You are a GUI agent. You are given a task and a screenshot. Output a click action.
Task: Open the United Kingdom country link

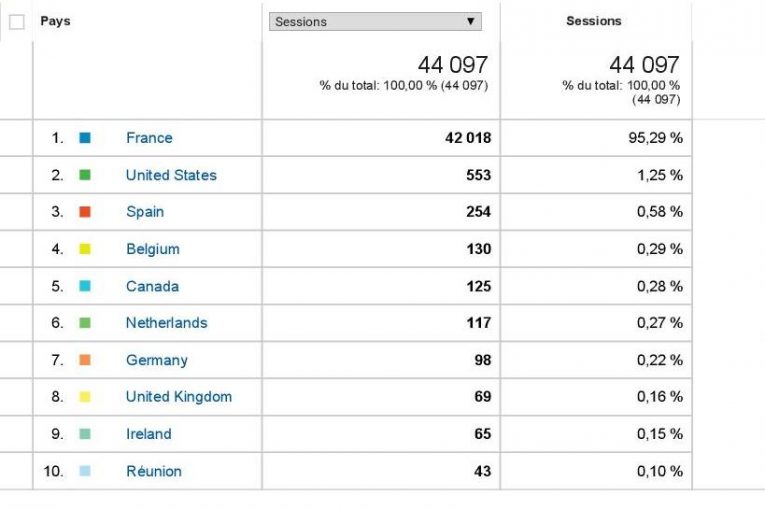click(179, 397)
